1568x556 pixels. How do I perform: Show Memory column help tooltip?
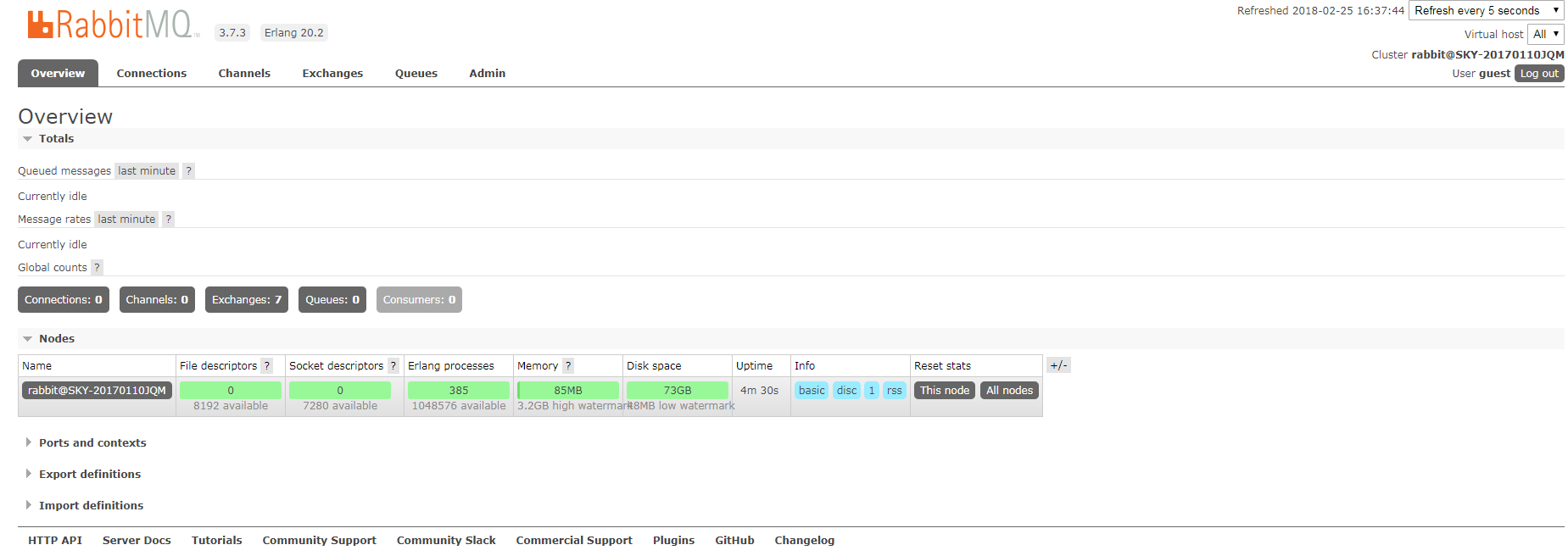click(x=568, y=366)
